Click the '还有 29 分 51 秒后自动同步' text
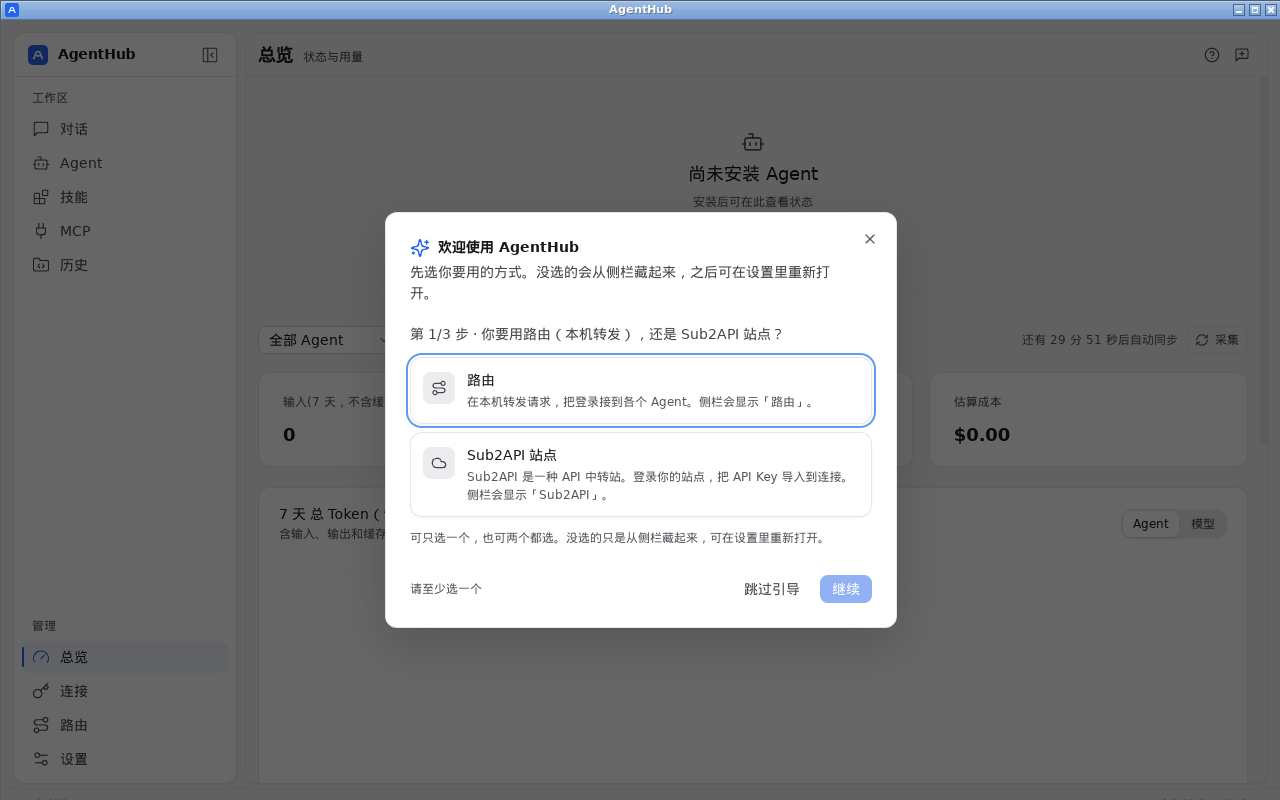Screen dimensions: 1280x800 point(1100,340)
